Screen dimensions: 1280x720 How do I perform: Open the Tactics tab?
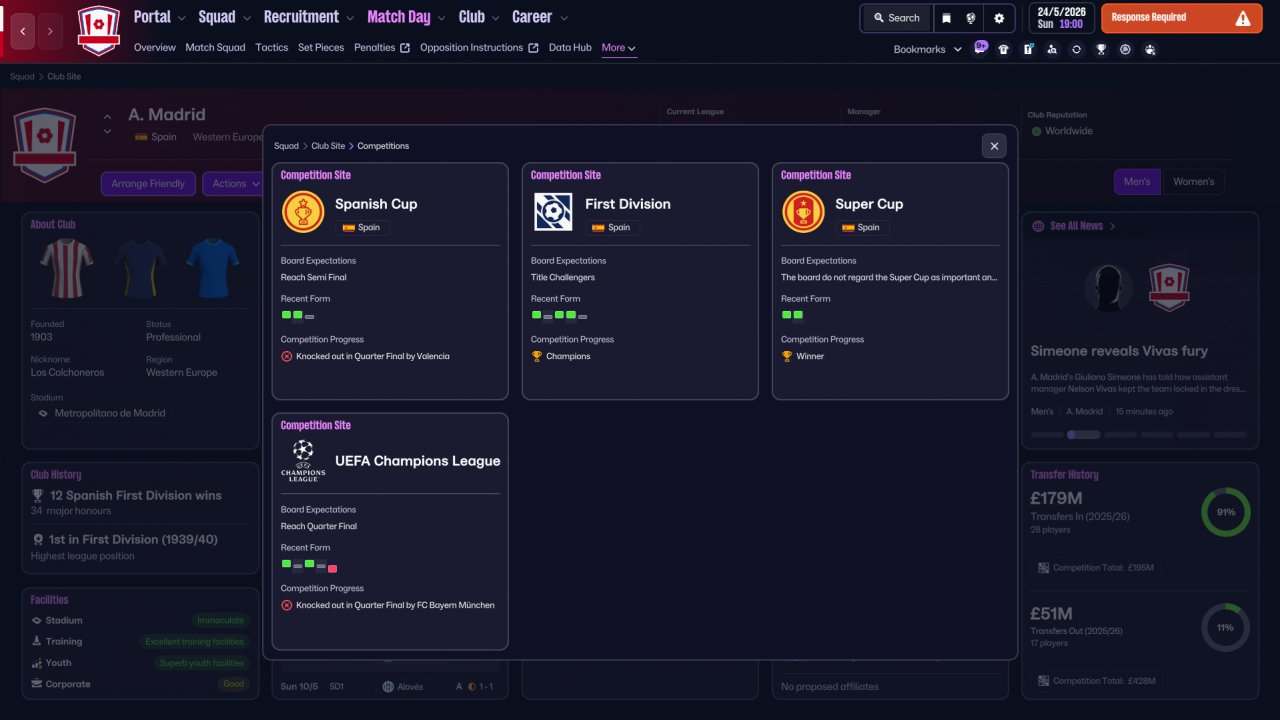click(x=272, y=47)
